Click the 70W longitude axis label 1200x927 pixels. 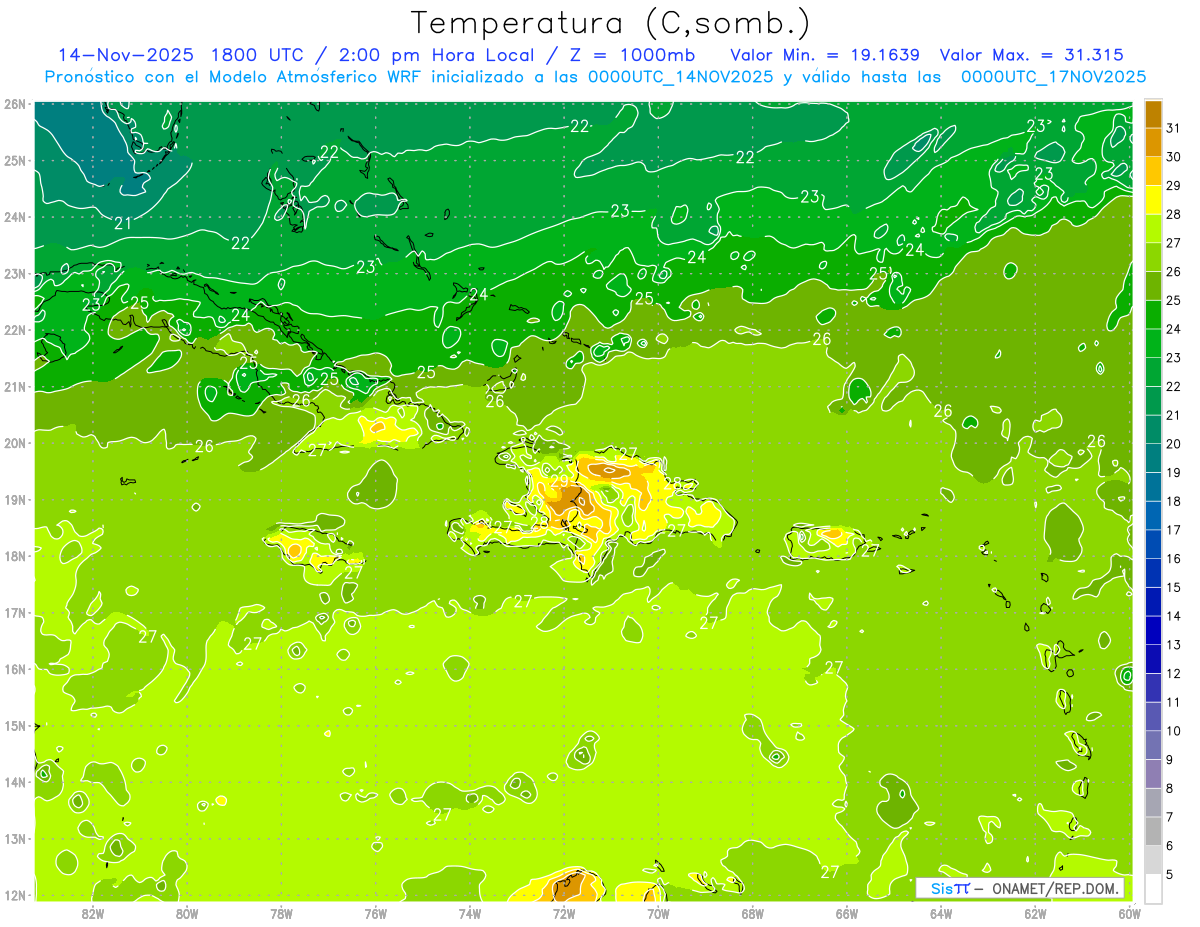[x=658, y=912]
